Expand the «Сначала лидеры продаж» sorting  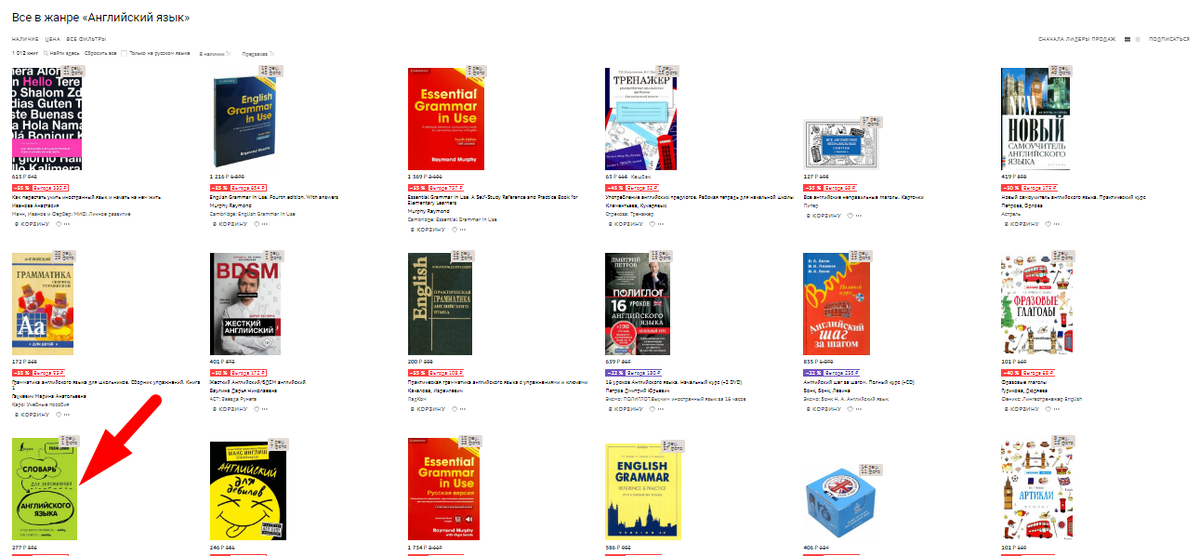tap(1077, 39)
